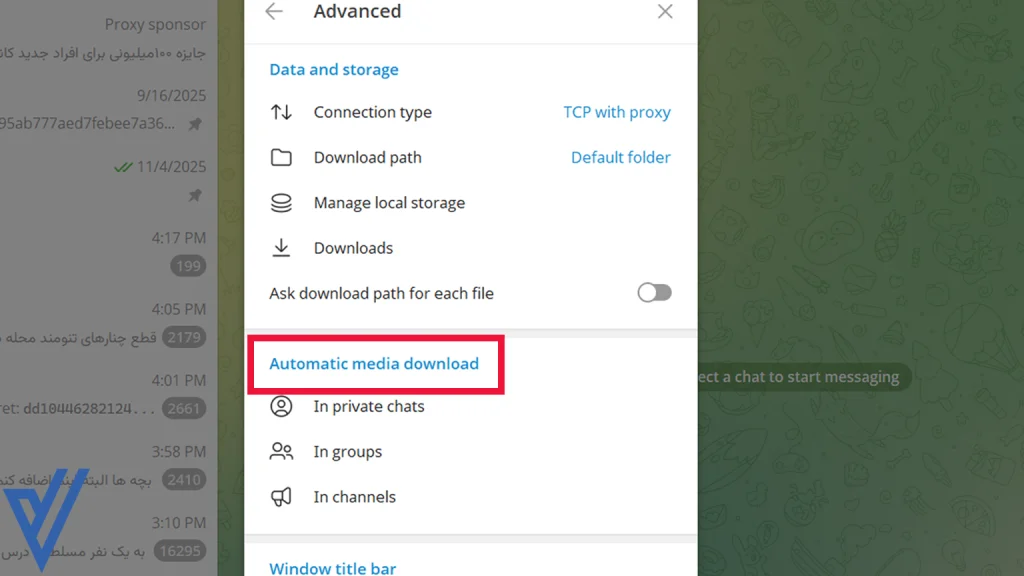Open In channels download settings
This screenshot has width=1024, height=576.
coord(471,497)
